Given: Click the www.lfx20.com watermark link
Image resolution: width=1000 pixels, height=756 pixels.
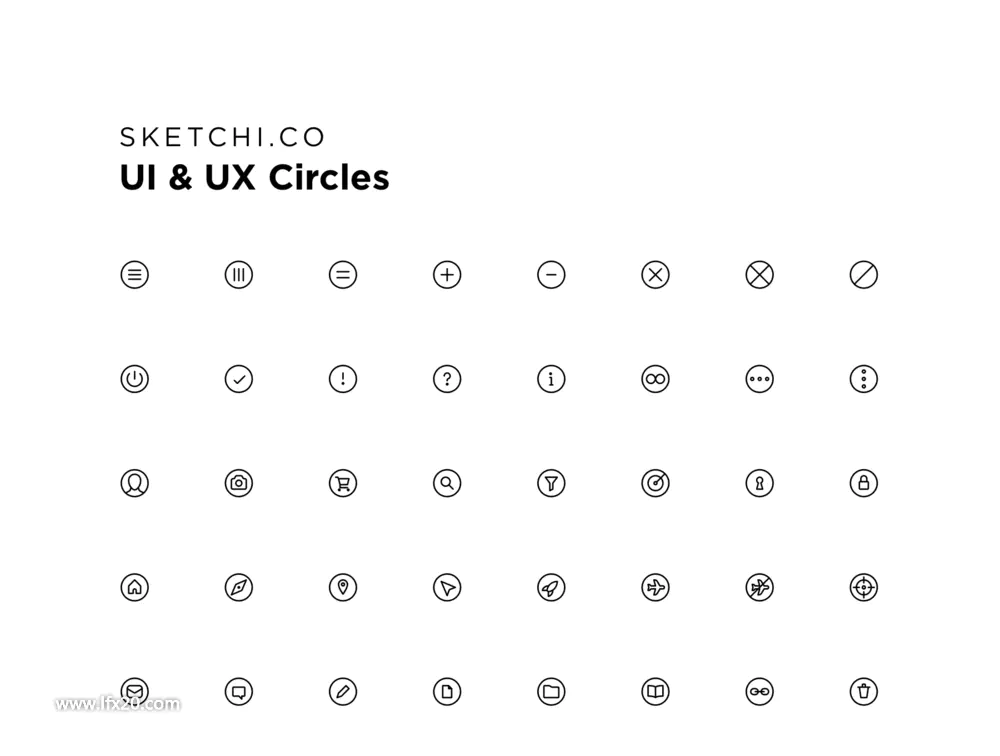Looking at the screenshot, I should [118, 704].
